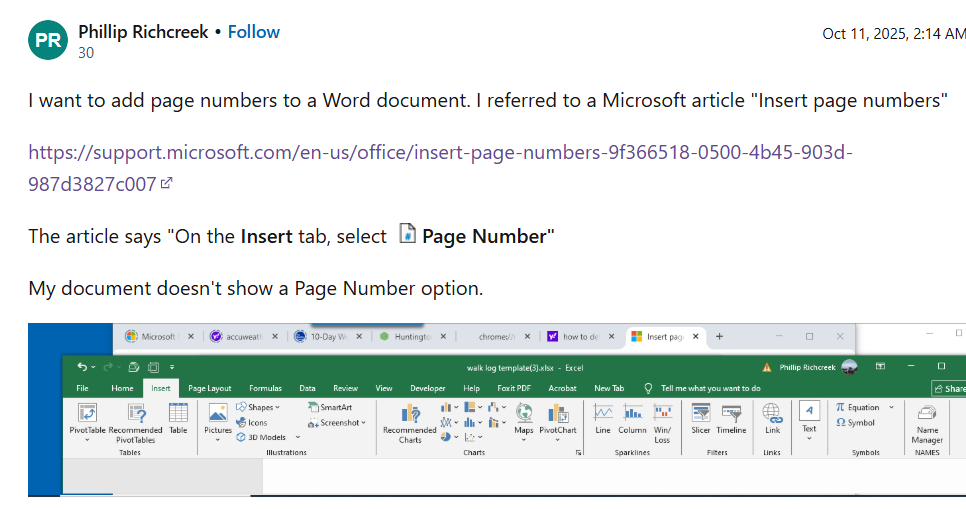Open Recommended Charts
Viewport: 966px width, 509px height.
pyautogui.click(x=410, y=424)
